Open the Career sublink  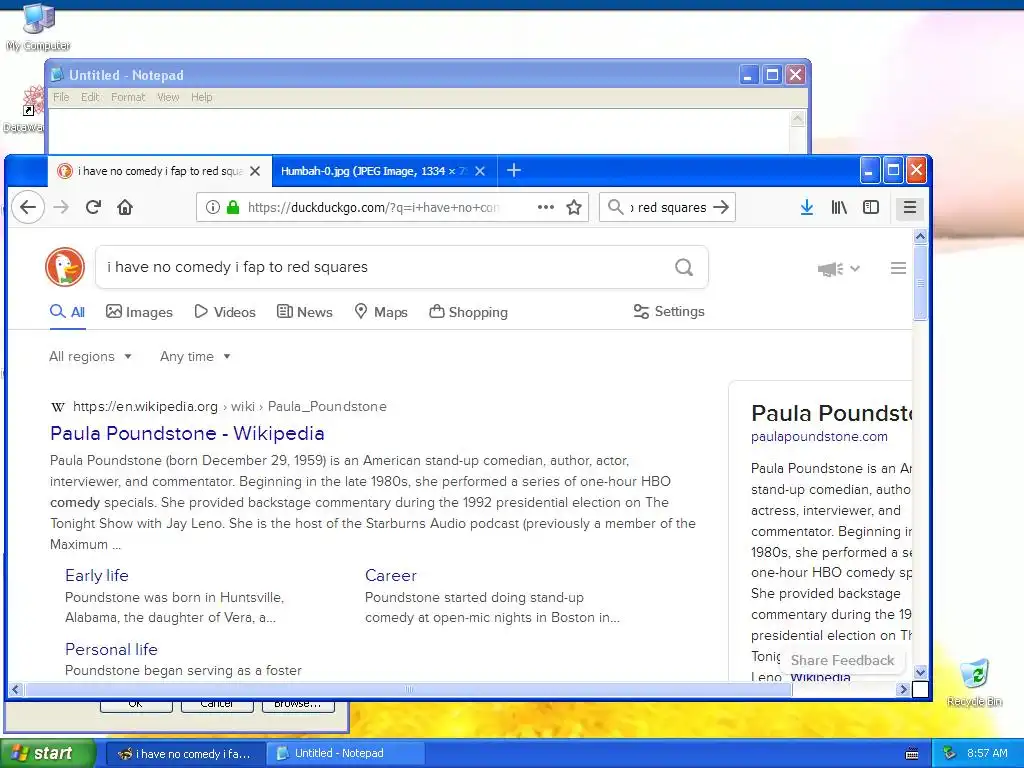point(391,575)
